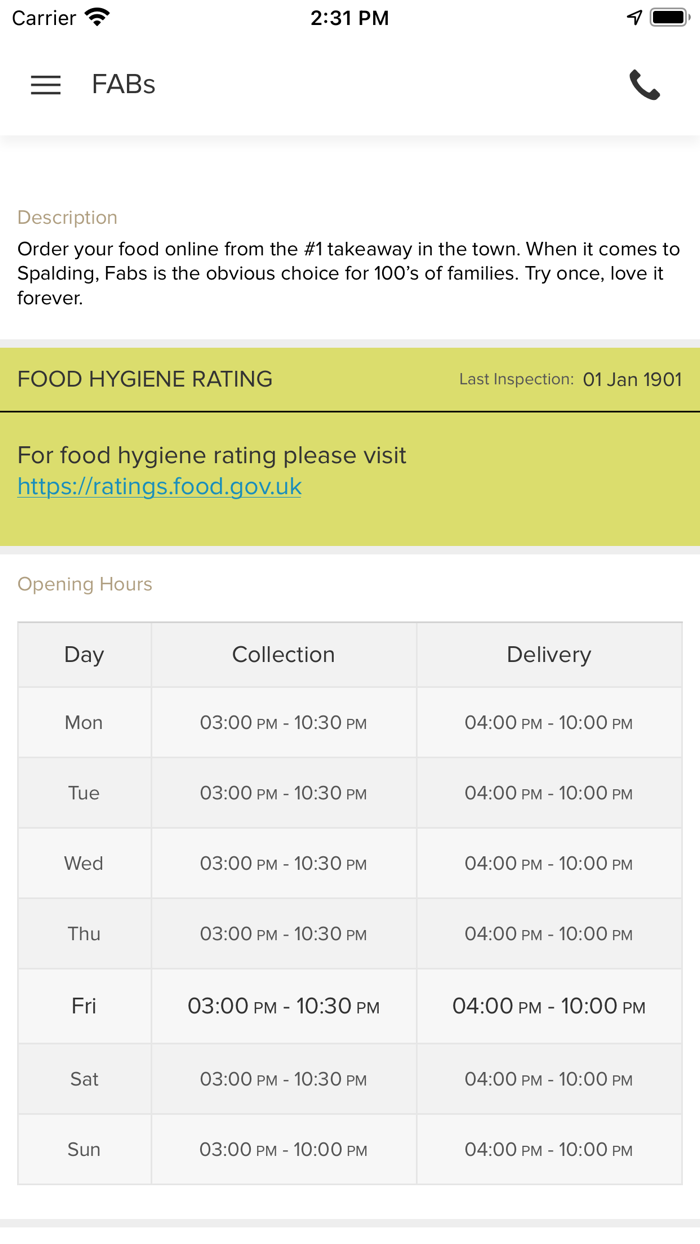
Task: Select the Delivery column header
Action: pyautogui.click(x=548, y=655)
